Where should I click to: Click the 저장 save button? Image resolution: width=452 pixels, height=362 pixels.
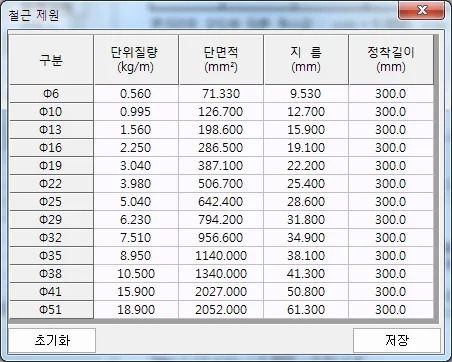pyautogui.click(x=397, y=340)
